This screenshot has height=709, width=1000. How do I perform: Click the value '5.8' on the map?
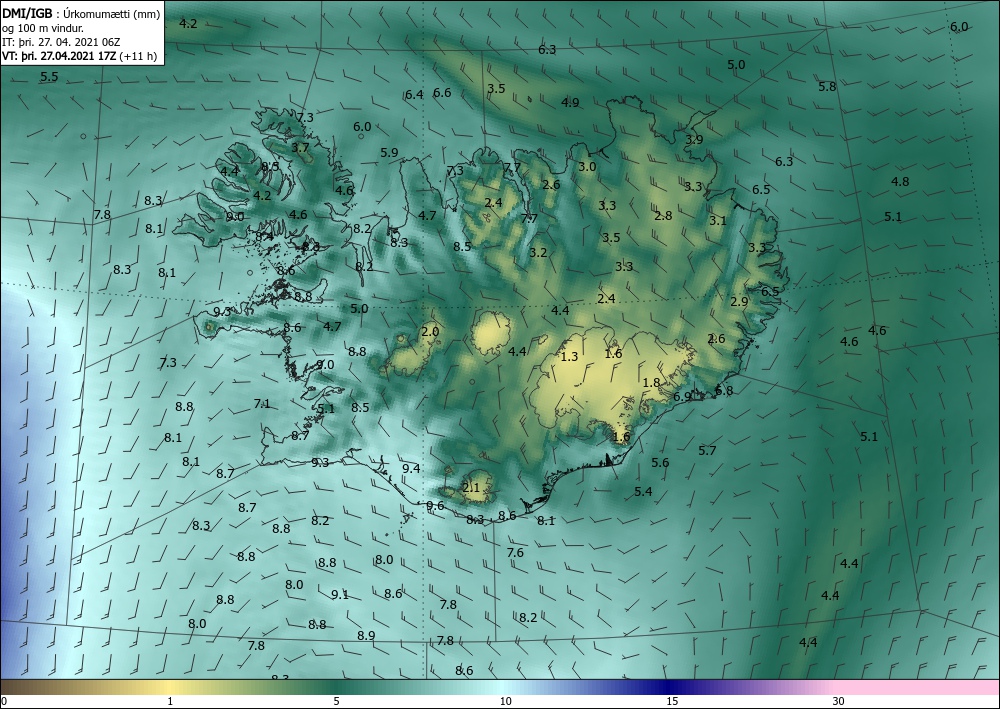click(827, 87)
